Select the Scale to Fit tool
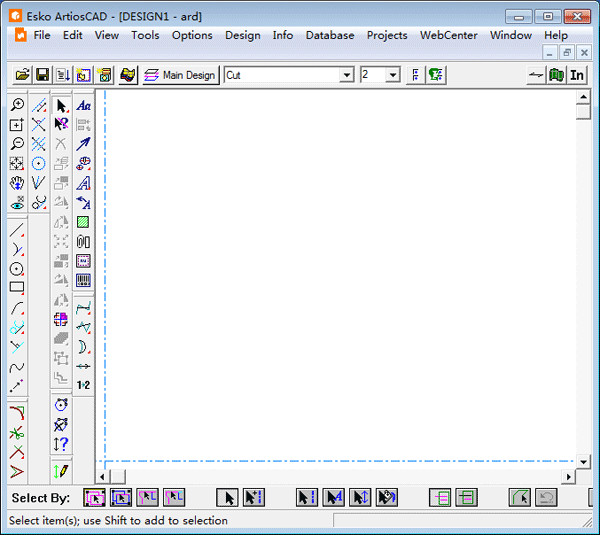 coord(17,163)
